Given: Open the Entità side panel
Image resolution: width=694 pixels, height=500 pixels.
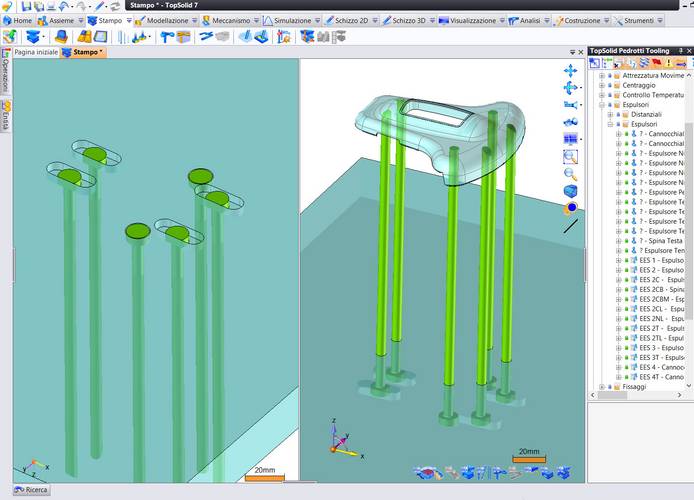Looking at the screenshot, I should pos(5,115).
